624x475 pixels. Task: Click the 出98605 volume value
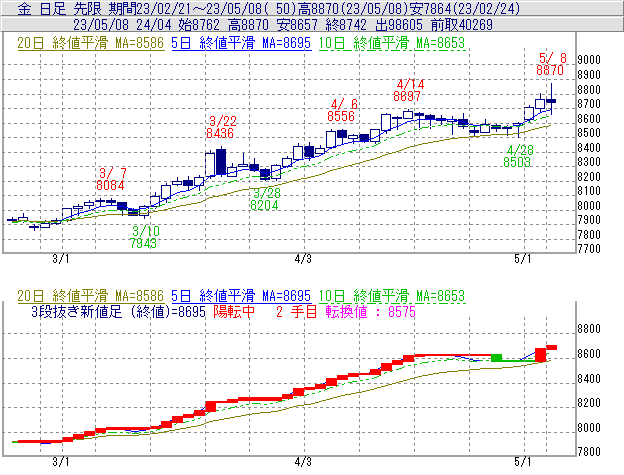pyautogui.click(x=399, y=25)
